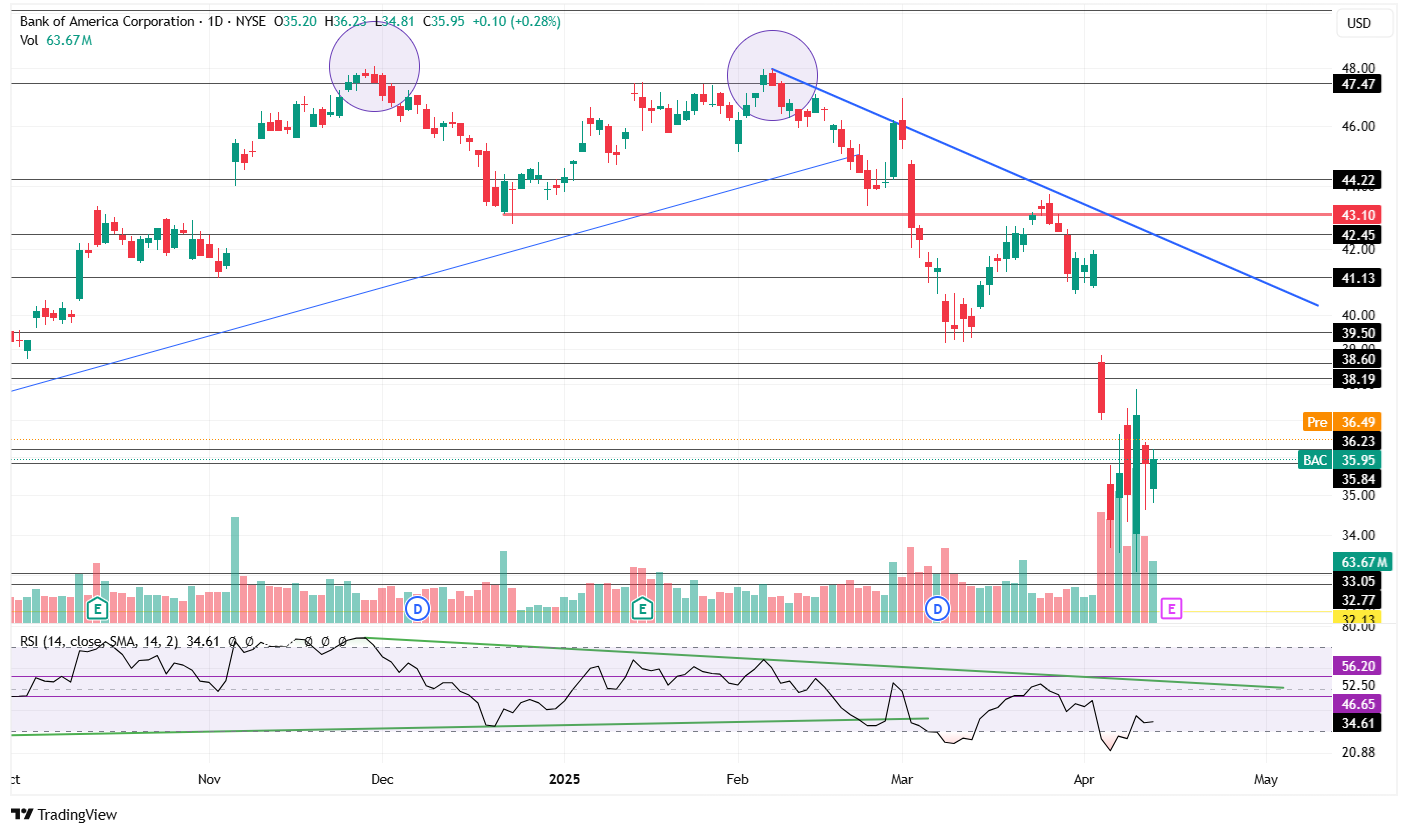The height and width of the screenshot is (833, 1408).
Task: Click the 20.88 RSI scale tick
Action: (1357, 752)
